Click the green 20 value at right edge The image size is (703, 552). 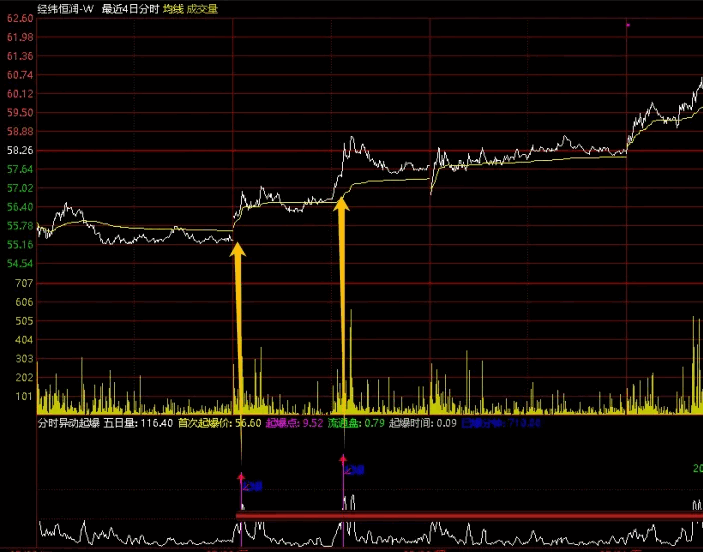pos(698,469)
